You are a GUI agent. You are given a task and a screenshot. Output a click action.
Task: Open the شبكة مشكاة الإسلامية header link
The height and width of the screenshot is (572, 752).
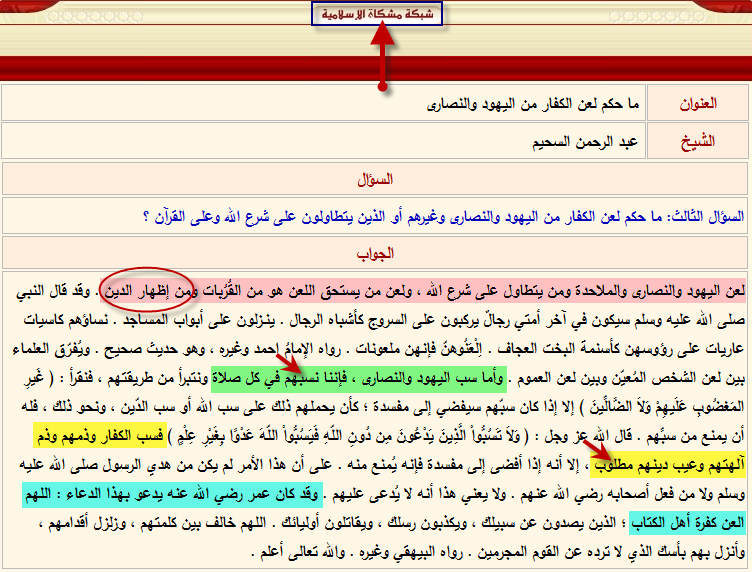(x=377, y=14)
